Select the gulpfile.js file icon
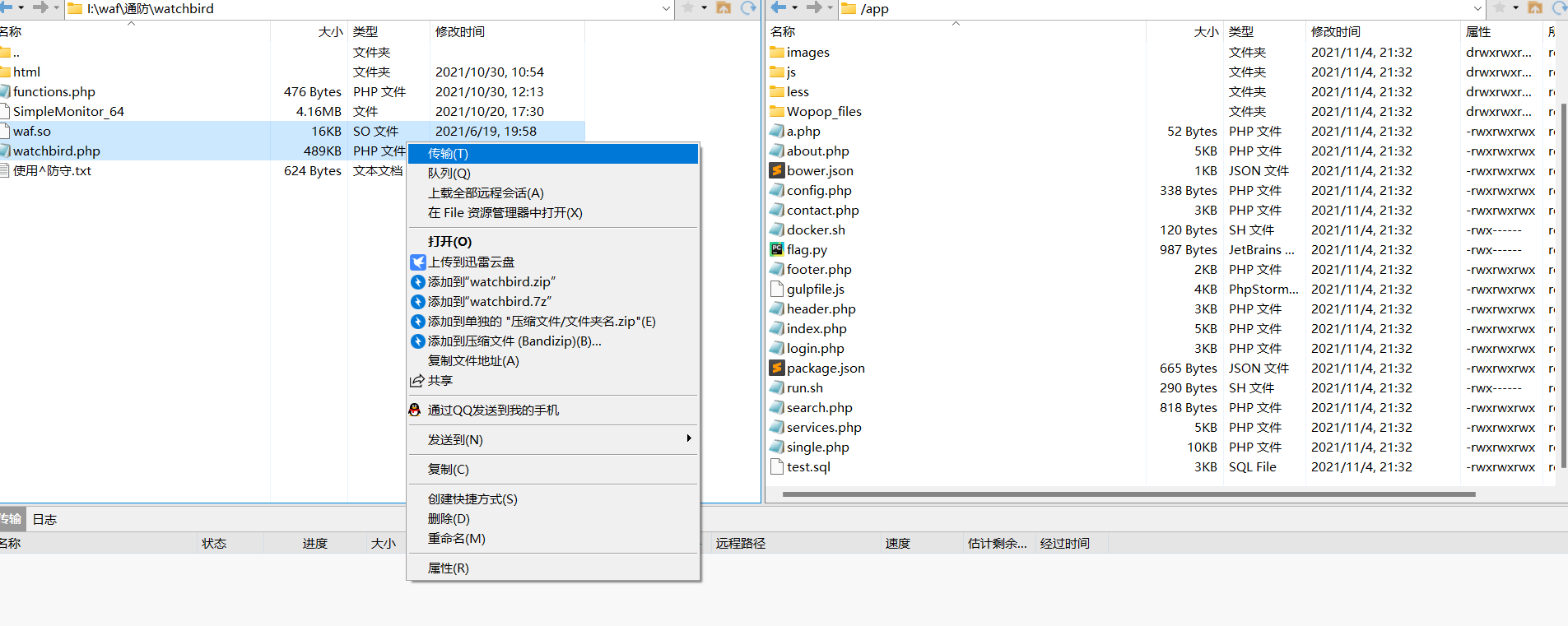The height and width of the screenshot is (626, 1568). pos(777,289)
